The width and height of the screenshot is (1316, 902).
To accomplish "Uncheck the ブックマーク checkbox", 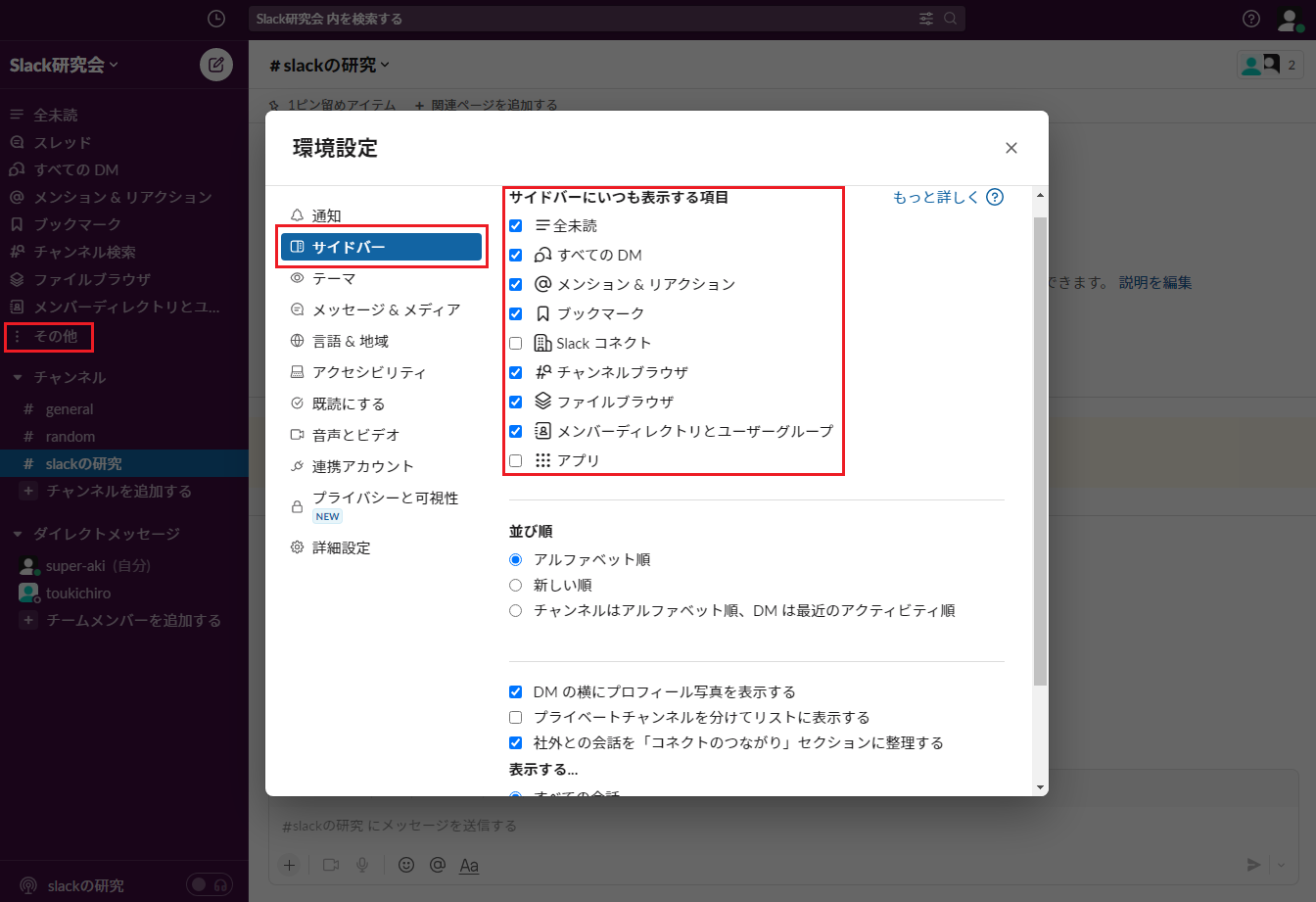I will pos(516,314).
